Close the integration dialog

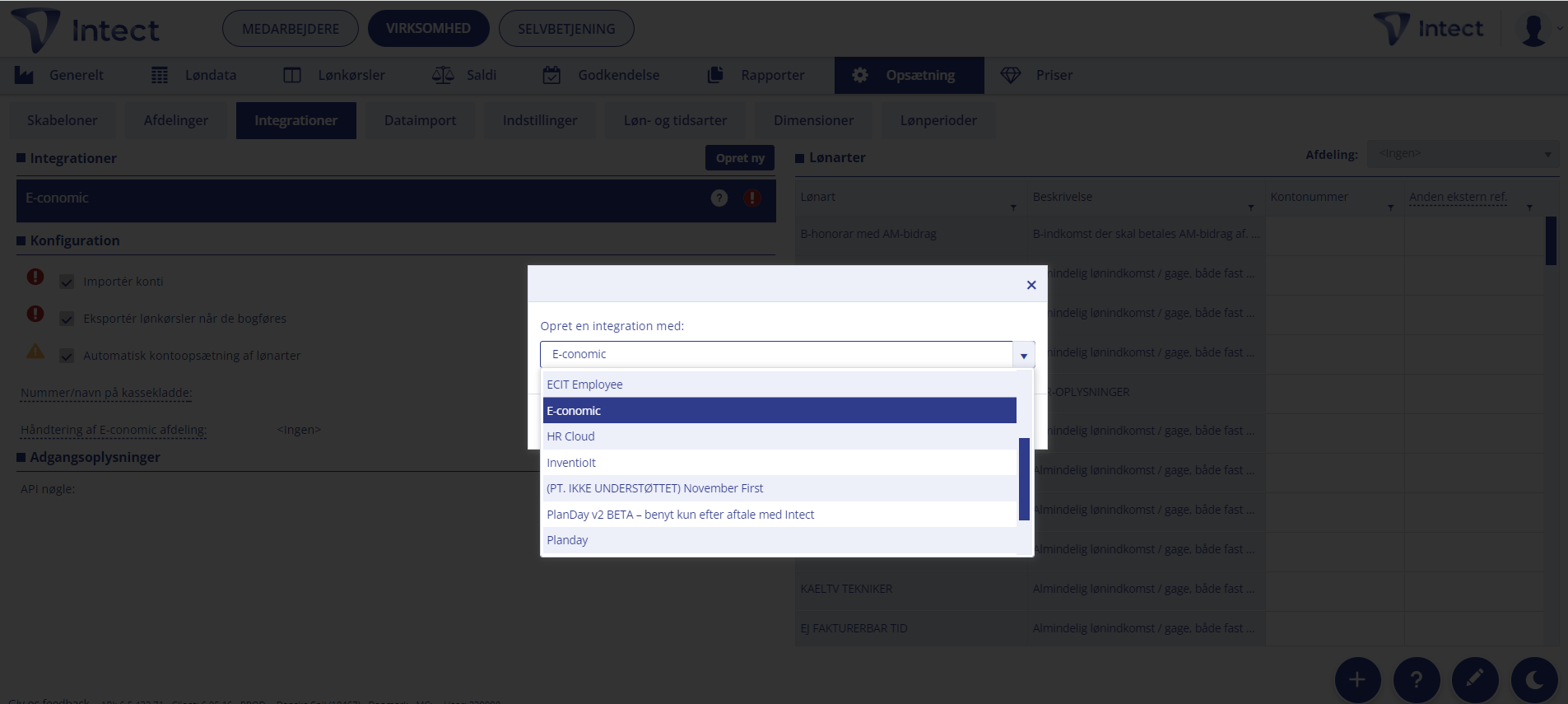click(x=1031, y=285)
